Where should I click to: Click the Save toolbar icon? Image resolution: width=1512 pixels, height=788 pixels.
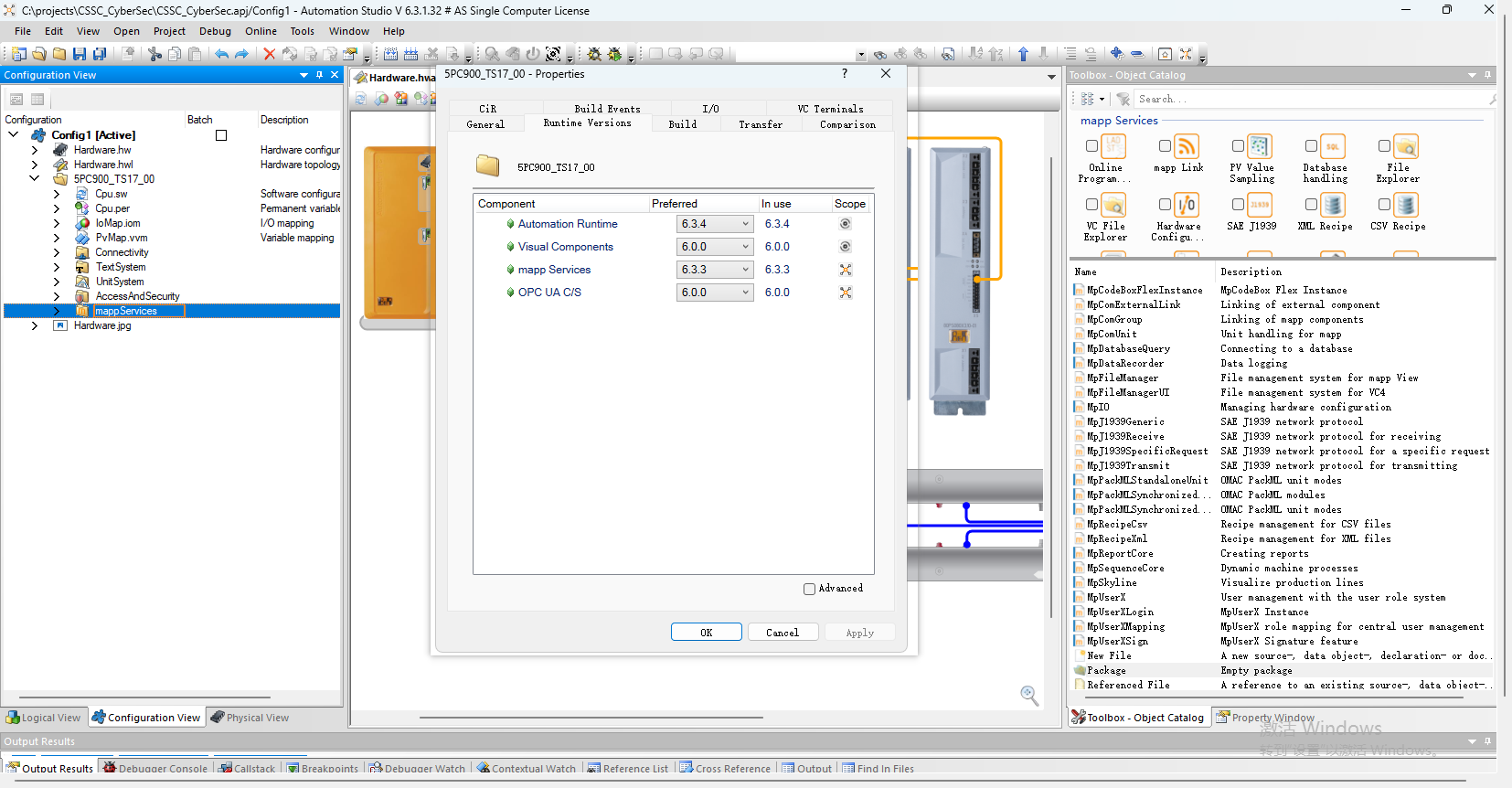click(80, 54)
